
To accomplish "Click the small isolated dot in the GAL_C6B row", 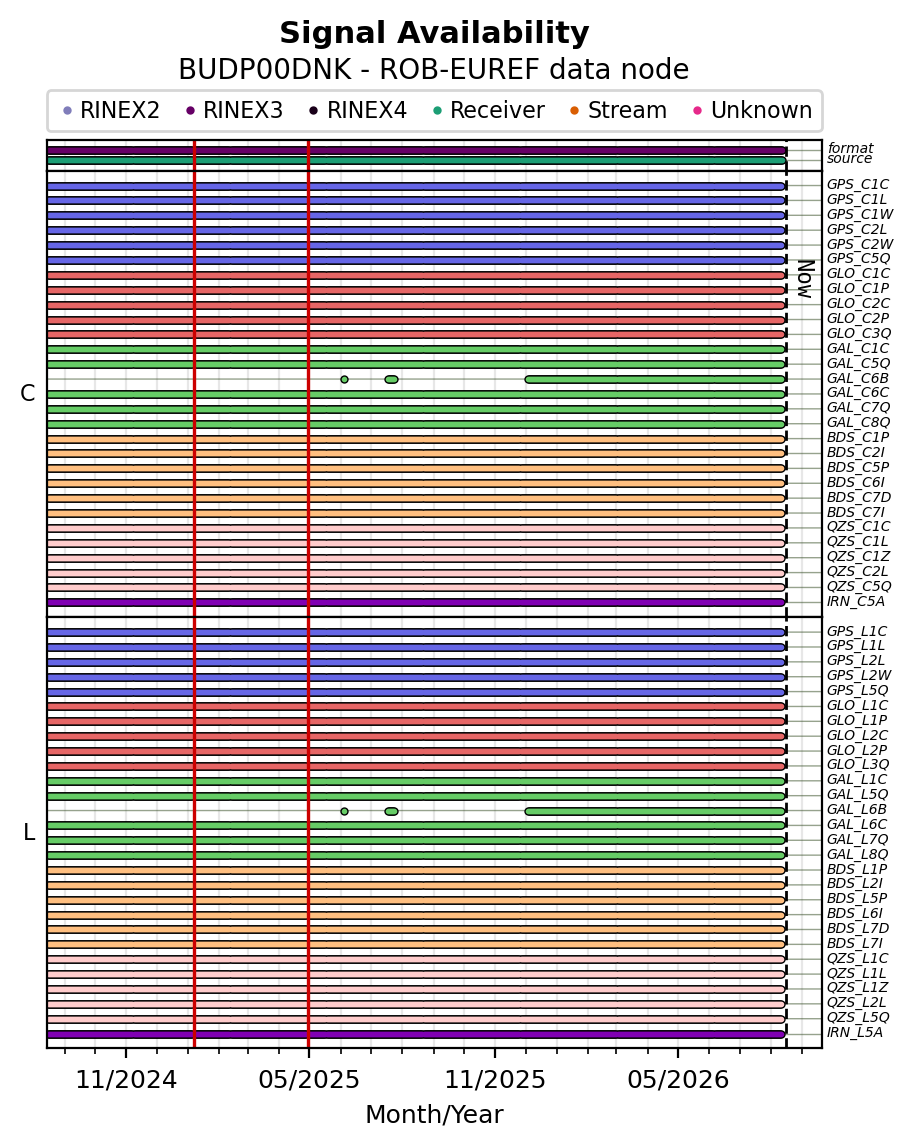I will (x=345, y=379).
